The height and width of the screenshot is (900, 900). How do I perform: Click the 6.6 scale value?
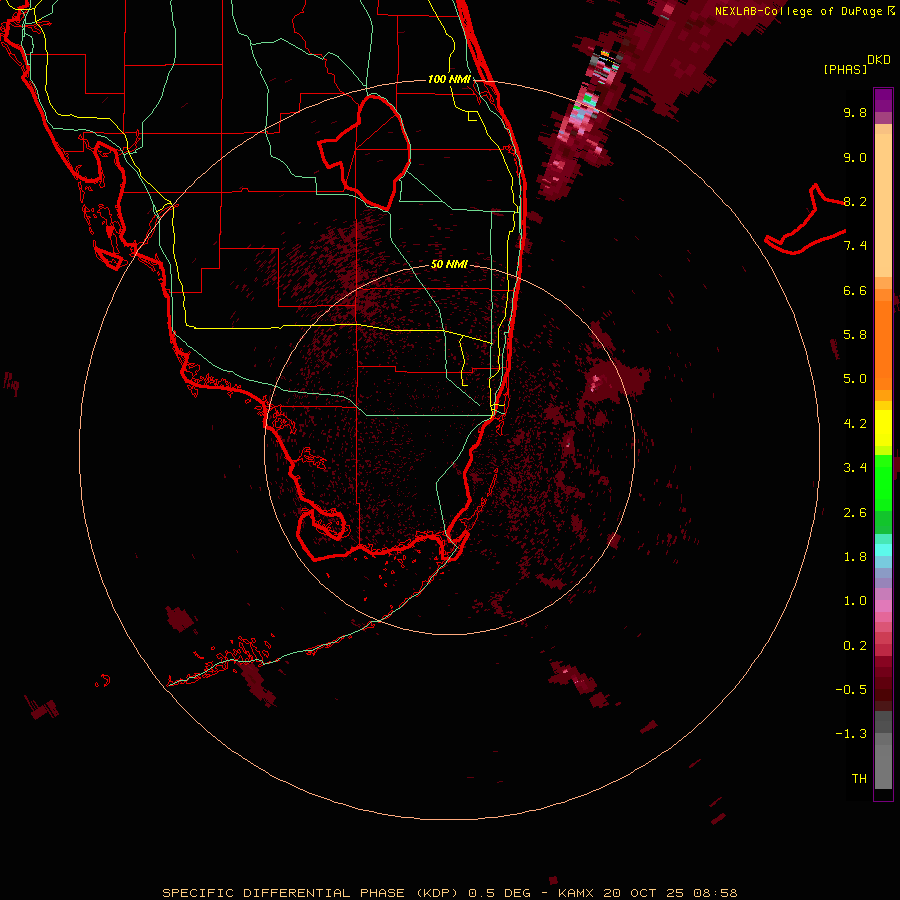point(855,290)
